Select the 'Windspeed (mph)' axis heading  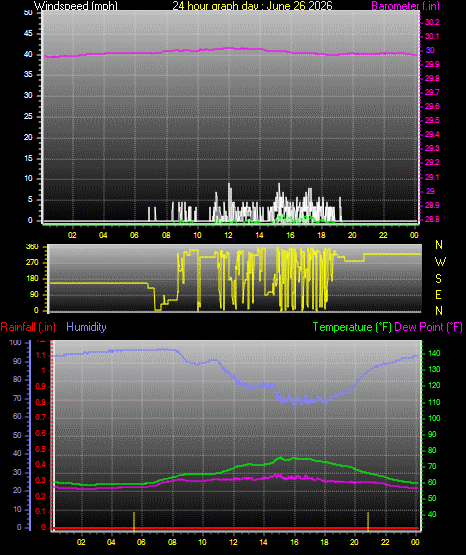(75, 5)
